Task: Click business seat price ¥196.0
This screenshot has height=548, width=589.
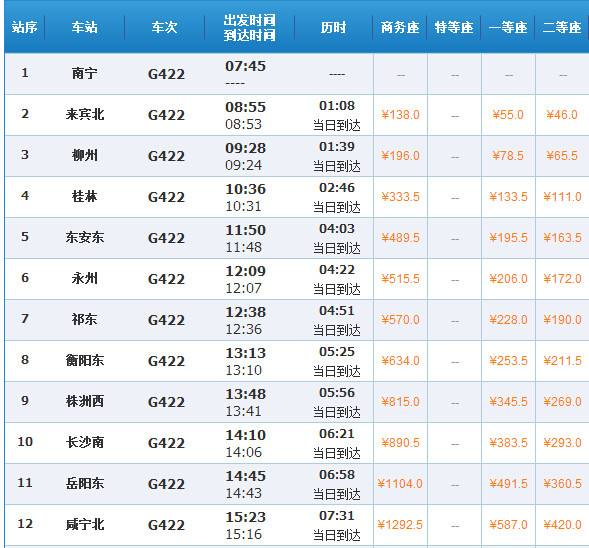Action: [x=400, y=155]
